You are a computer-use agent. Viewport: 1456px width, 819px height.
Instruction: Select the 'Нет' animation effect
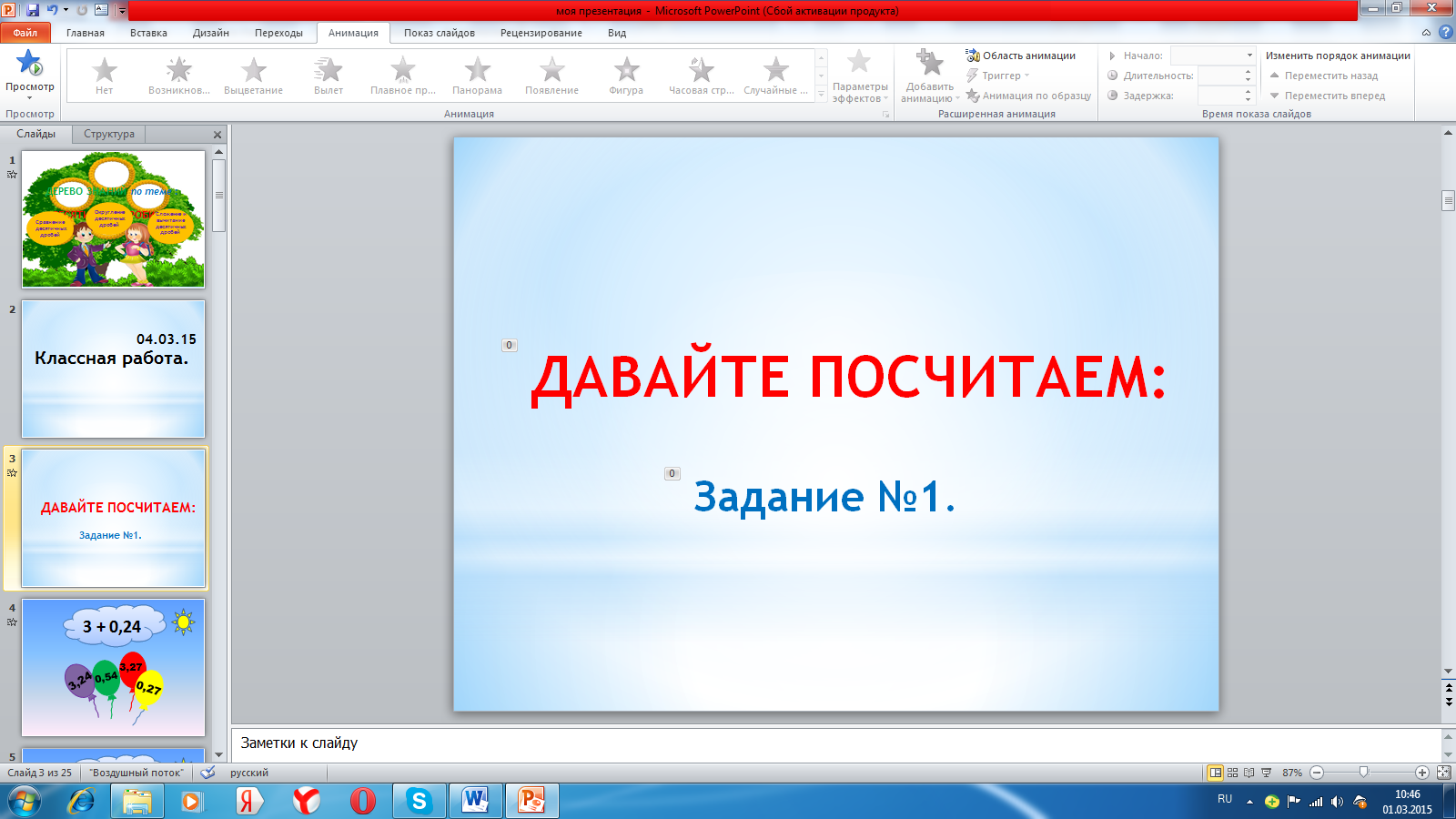pos(105,75)
